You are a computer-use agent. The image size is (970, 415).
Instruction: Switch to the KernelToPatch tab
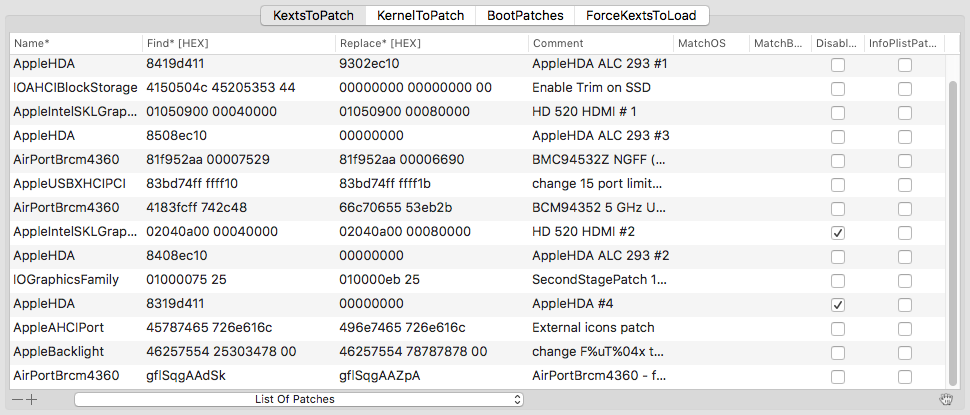421,15
